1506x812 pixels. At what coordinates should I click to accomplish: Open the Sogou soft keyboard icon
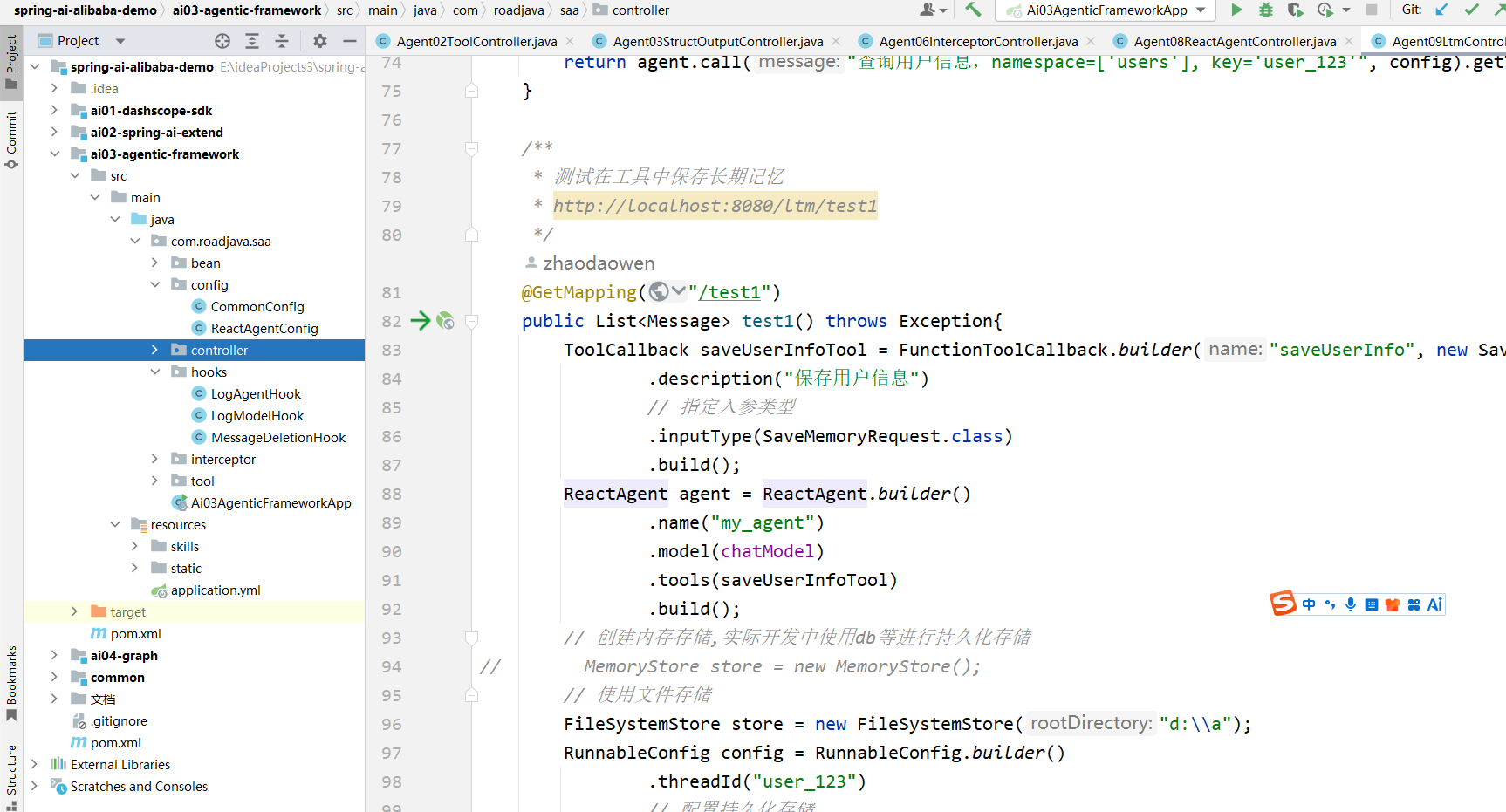coord(1372,604)
